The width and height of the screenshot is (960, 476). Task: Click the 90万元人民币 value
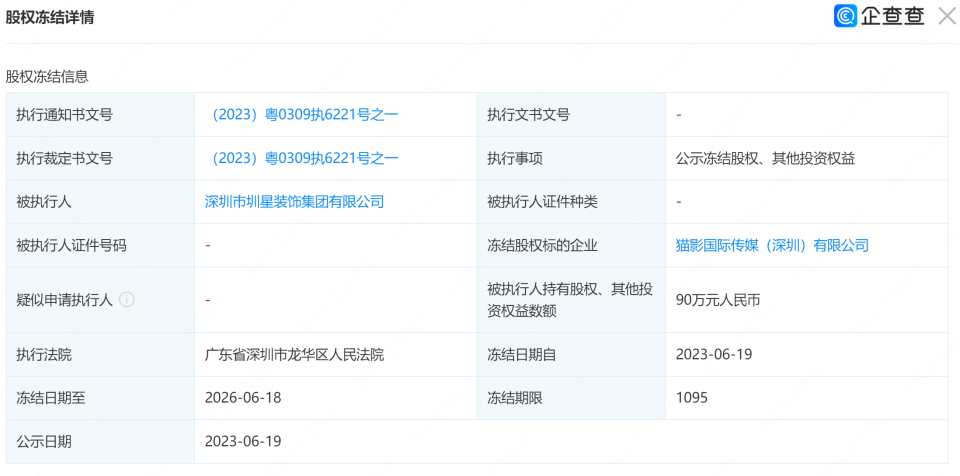[718, 300]
